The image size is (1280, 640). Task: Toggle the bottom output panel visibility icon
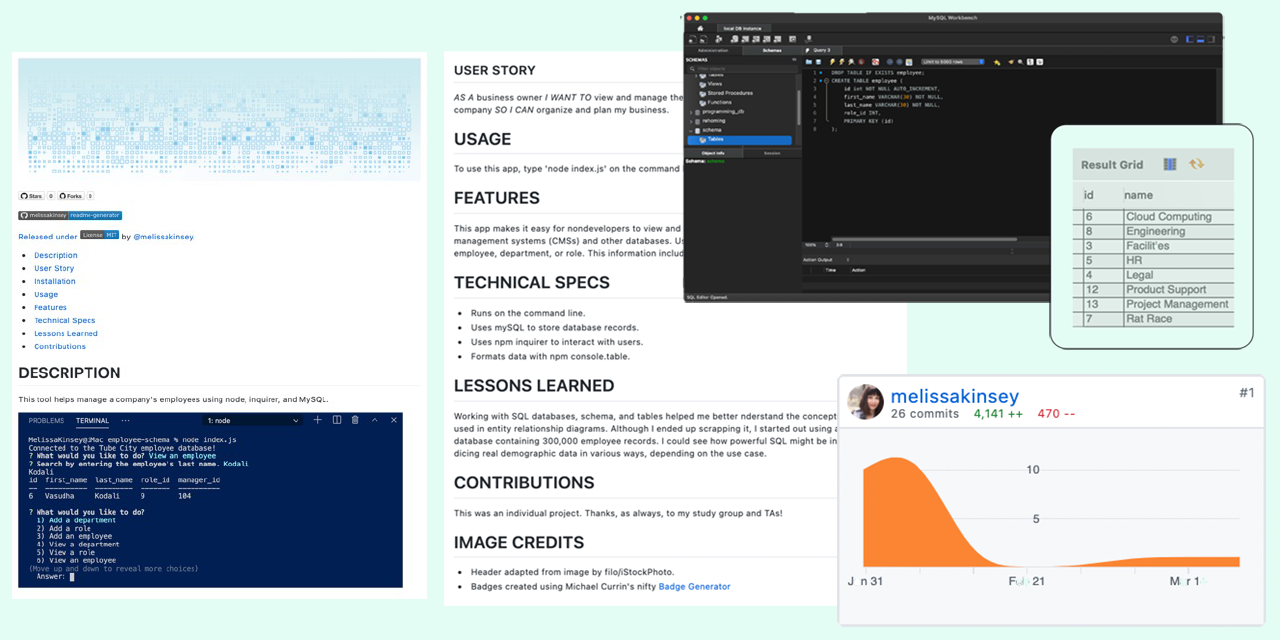(x=1200, y=39)
